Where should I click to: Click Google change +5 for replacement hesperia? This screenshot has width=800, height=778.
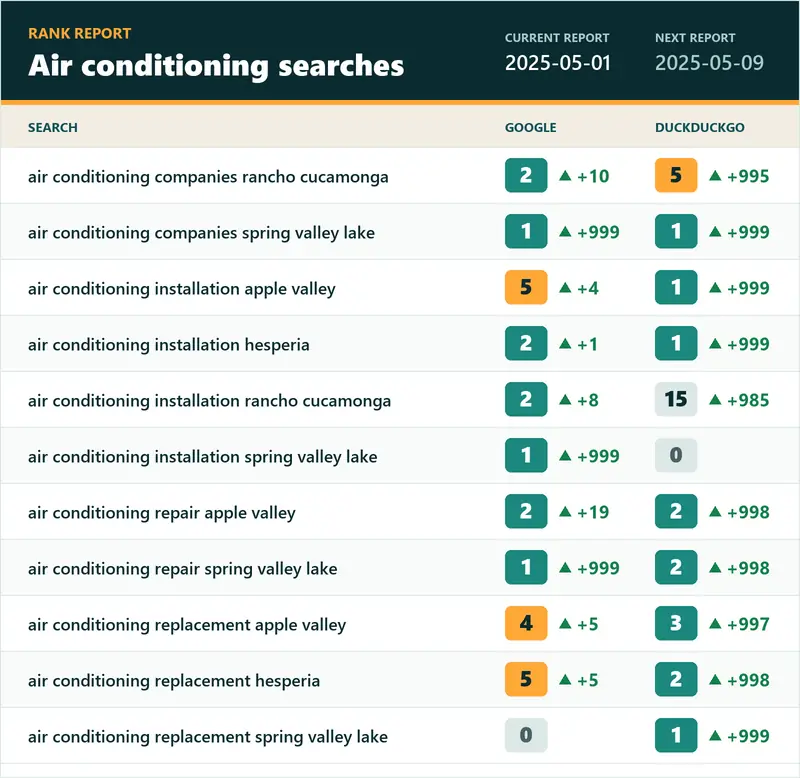point(579,681)
